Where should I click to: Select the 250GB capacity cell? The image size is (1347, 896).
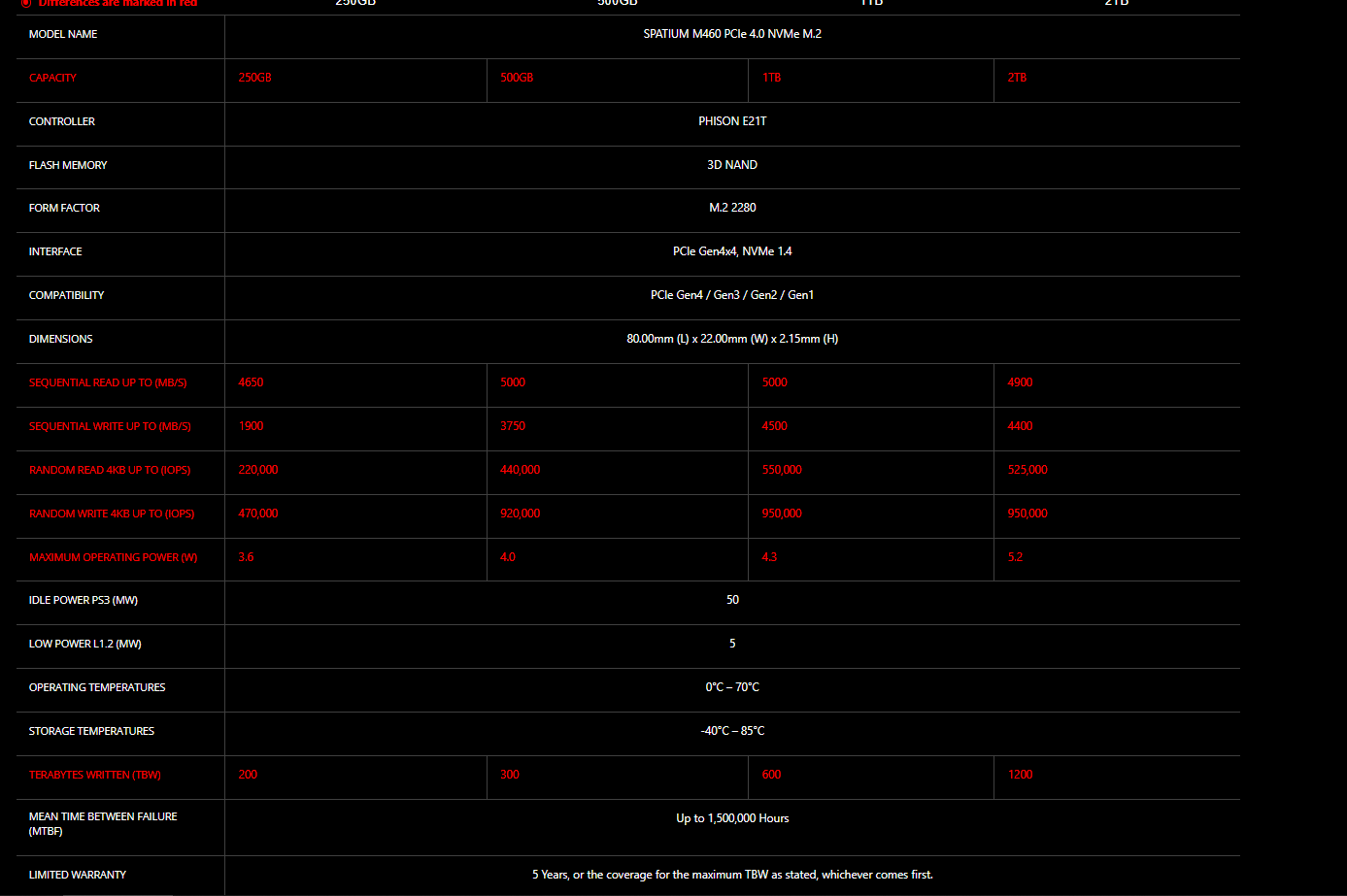click(254, 78)
